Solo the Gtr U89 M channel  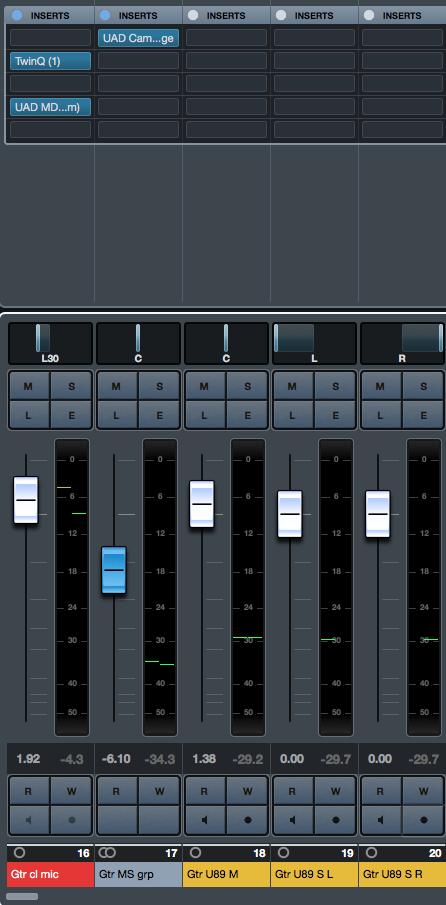click(x=248, y=386)
